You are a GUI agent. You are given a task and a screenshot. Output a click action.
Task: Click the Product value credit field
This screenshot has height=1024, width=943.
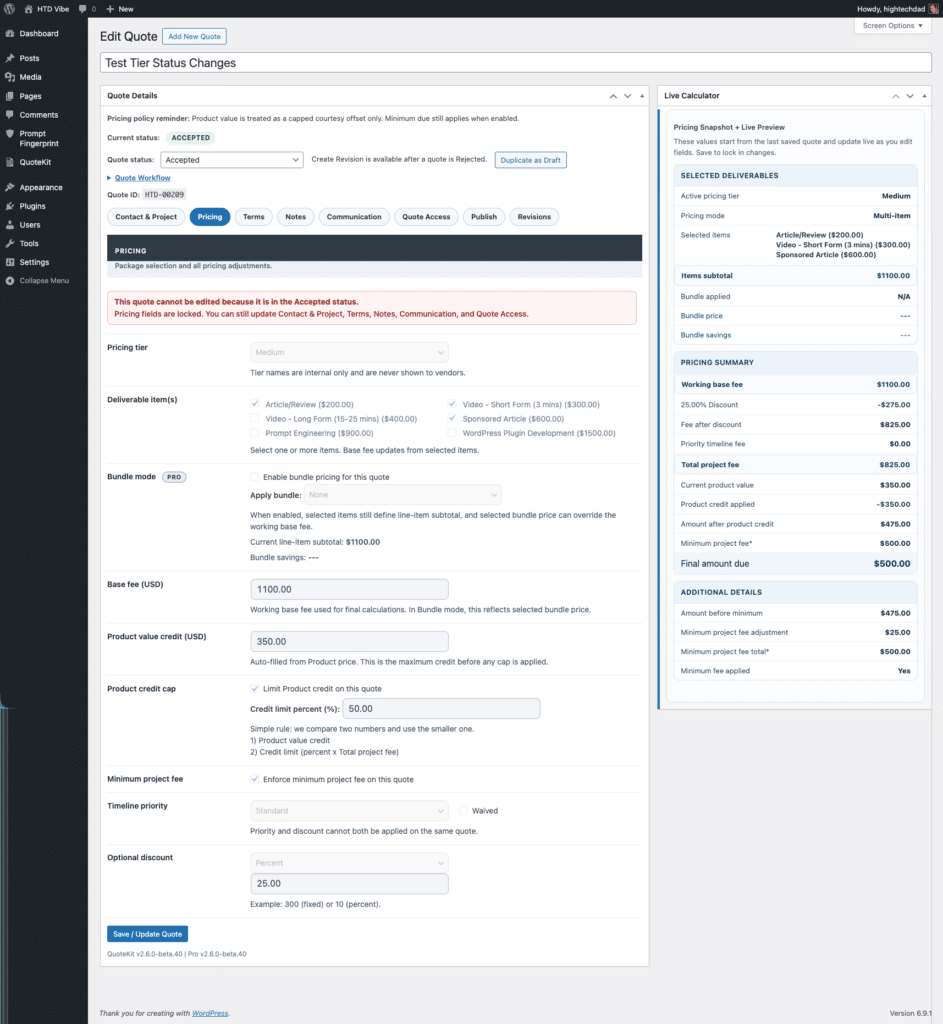(349, 641)
